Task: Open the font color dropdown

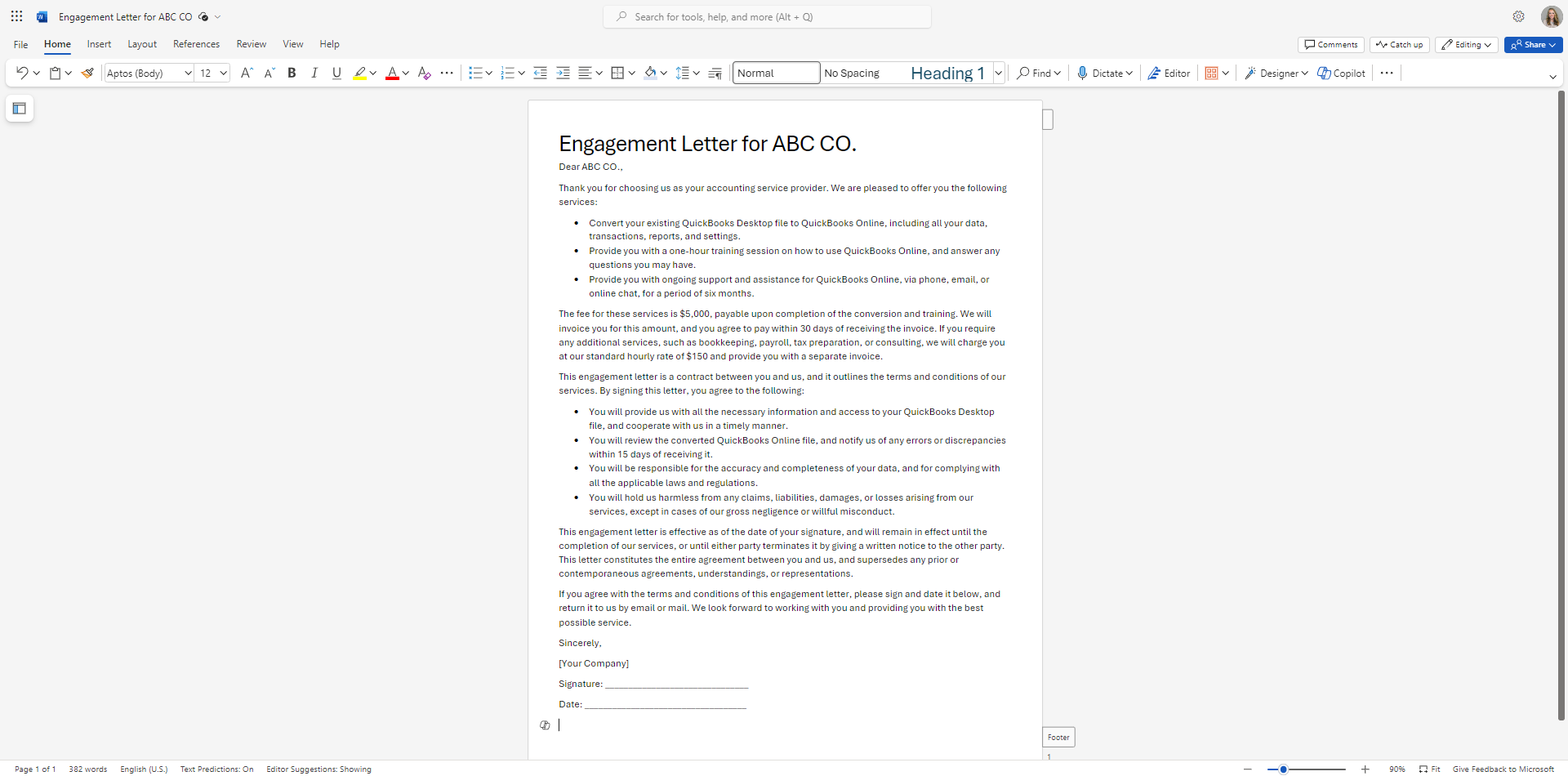Action: click(406, 73)
